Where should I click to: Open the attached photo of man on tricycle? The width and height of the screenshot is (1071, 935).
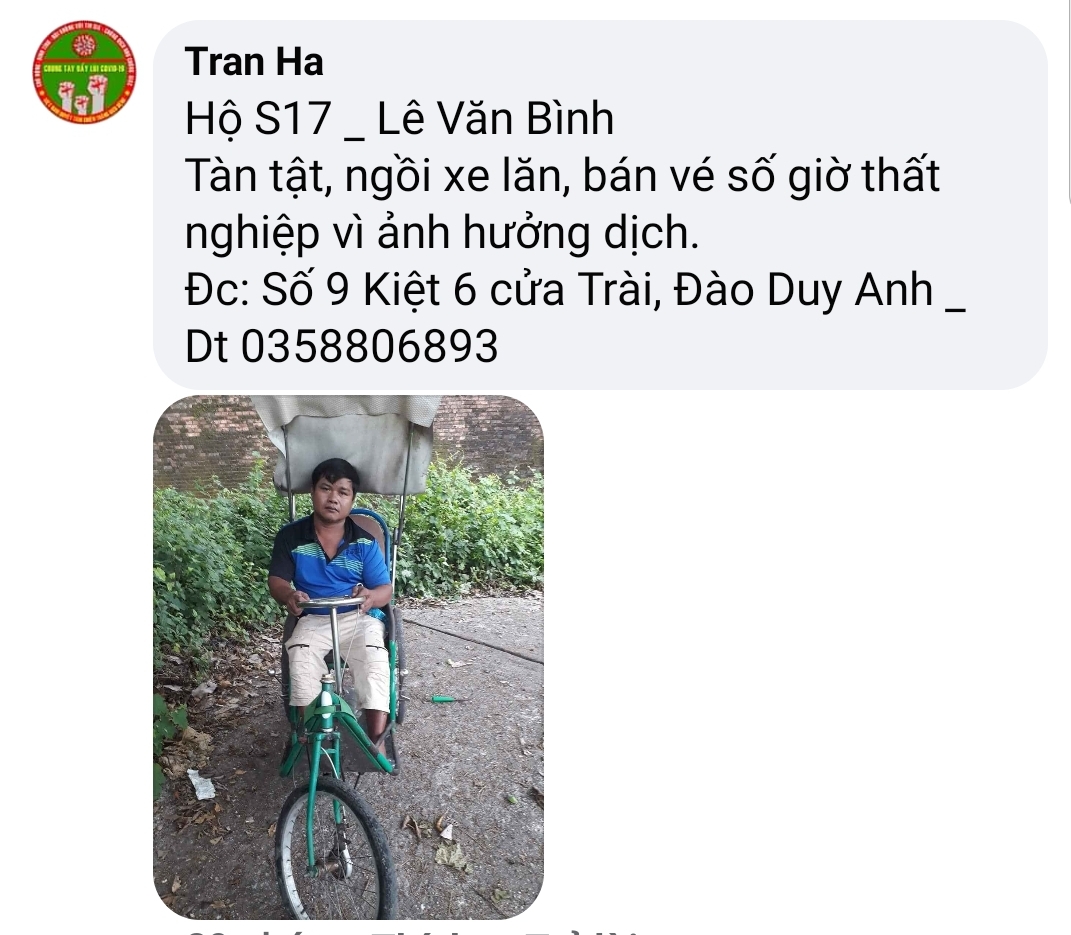348,657
